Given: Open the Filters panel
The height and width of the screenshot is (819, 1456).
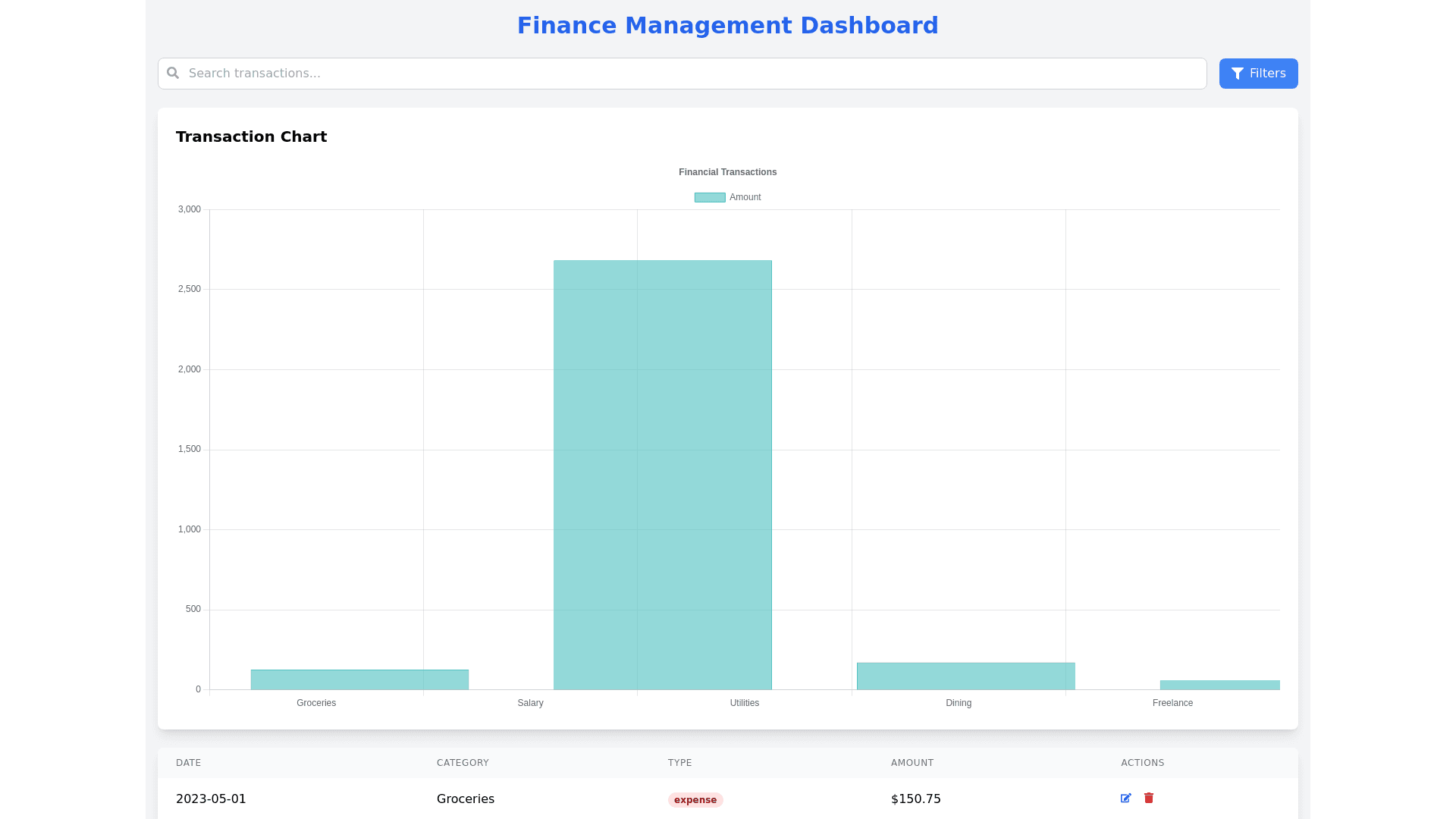Looking at the screenshot, I should (x=1258, y=74).
